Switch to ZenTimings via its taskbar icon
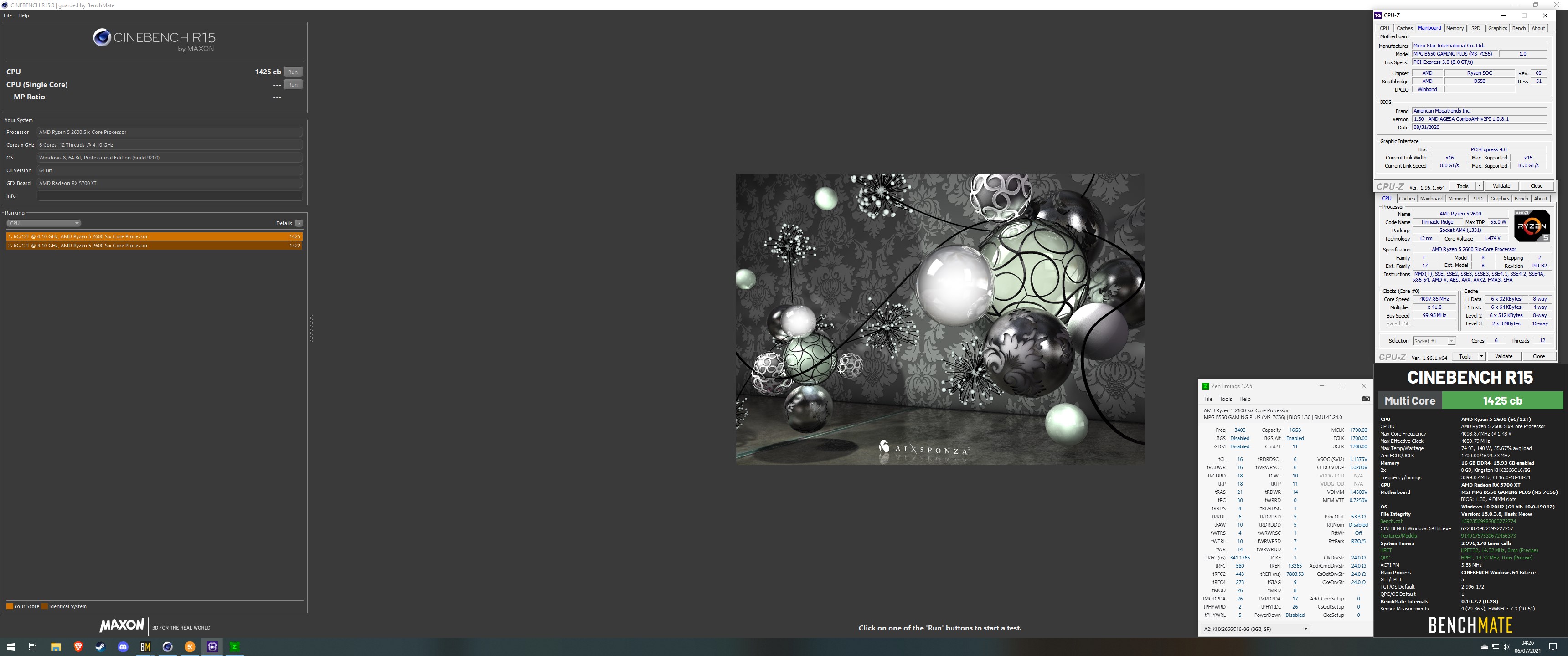Screen dimensions: 1568x656 [234, 647]
